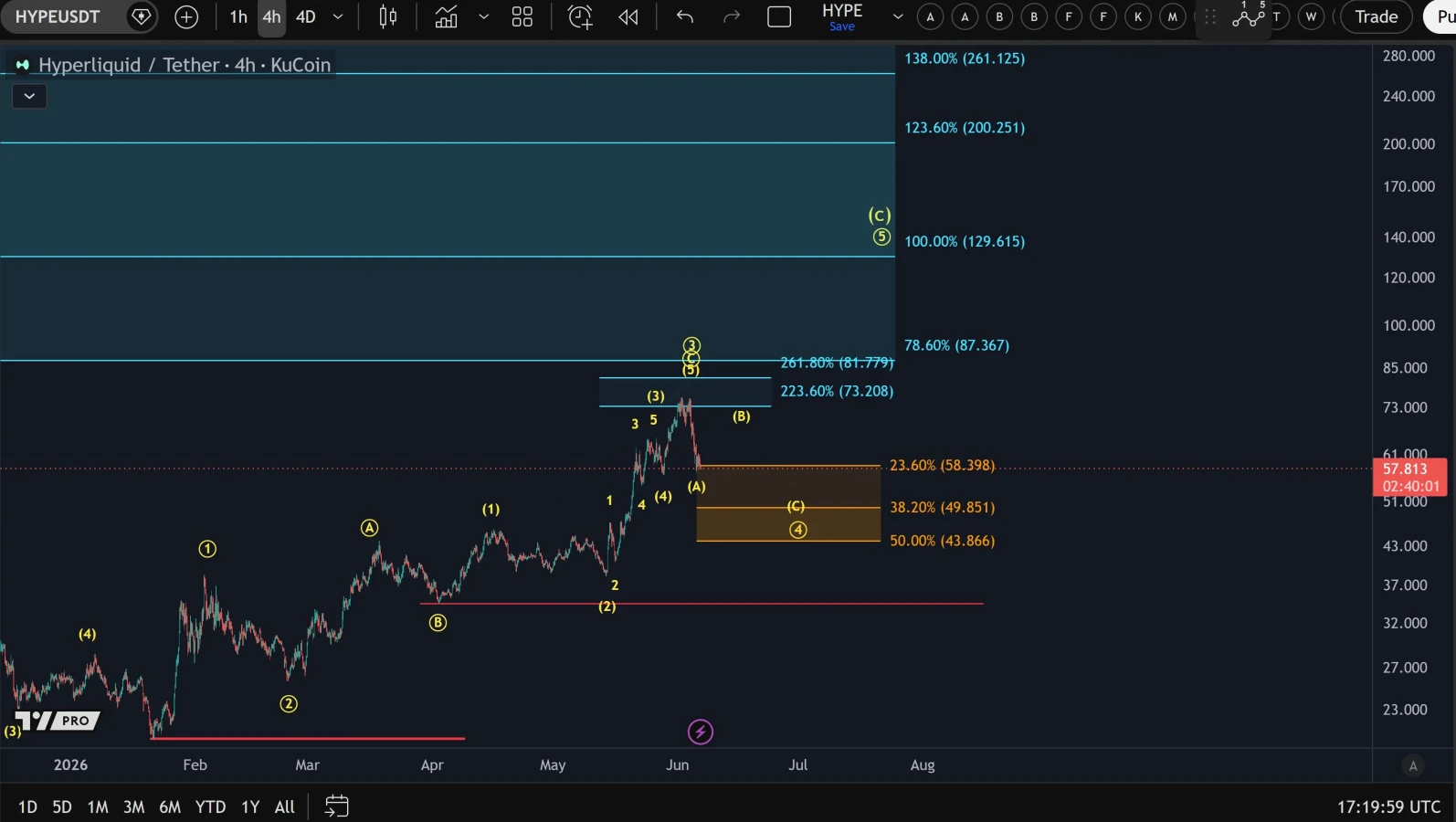Undo the last chart action
This screenshot has width=1456, height=822.
685,16
